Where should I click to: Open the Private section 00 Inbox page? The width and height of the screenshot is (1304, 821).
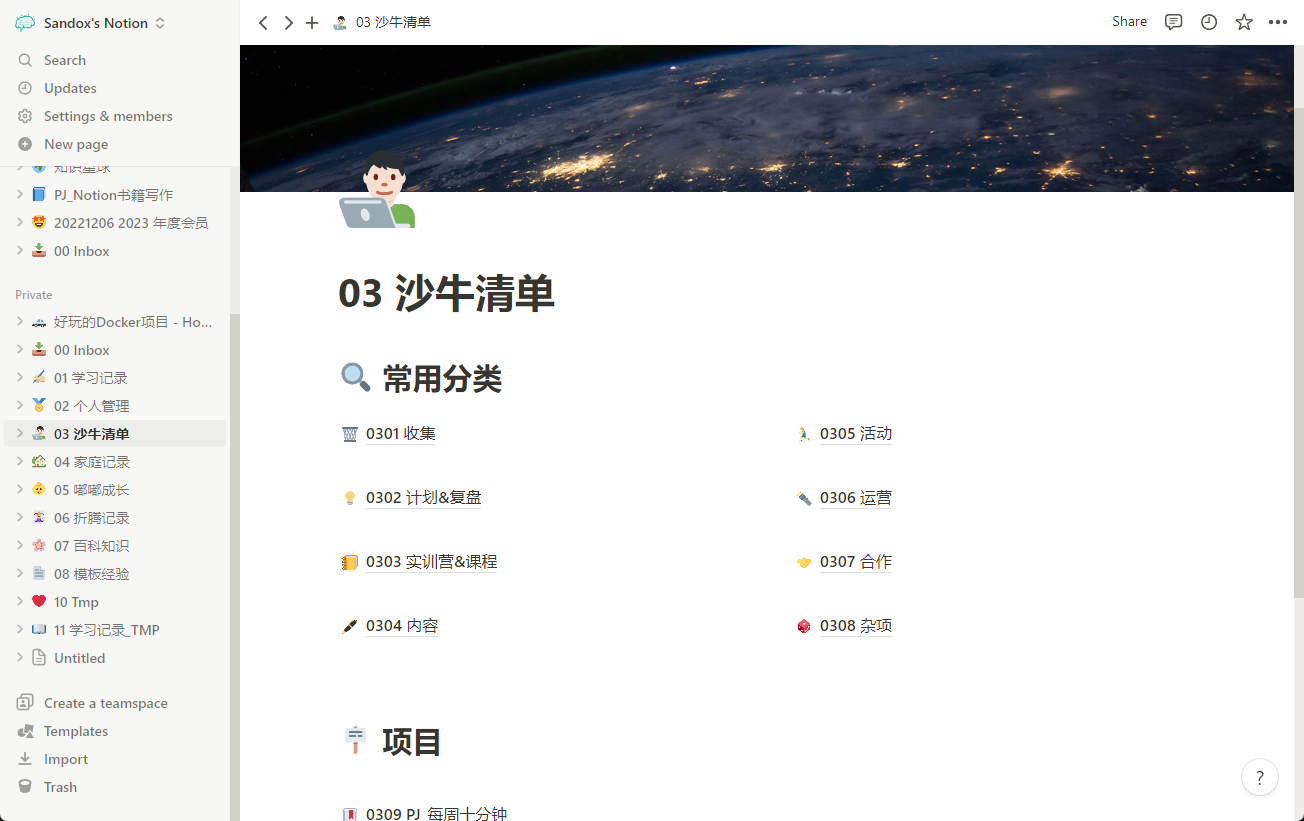click(x=115, y=350)
